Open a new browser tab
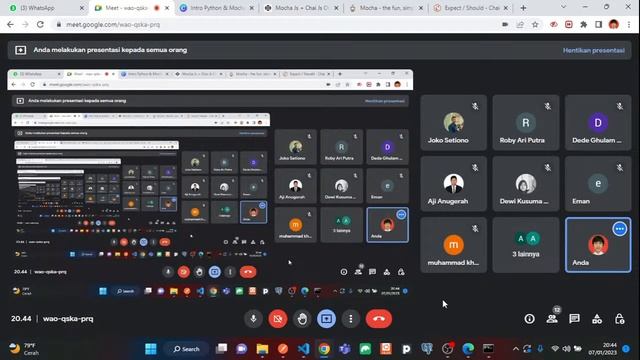The width and height of the screenshot is (640, 360). point(523,8)
